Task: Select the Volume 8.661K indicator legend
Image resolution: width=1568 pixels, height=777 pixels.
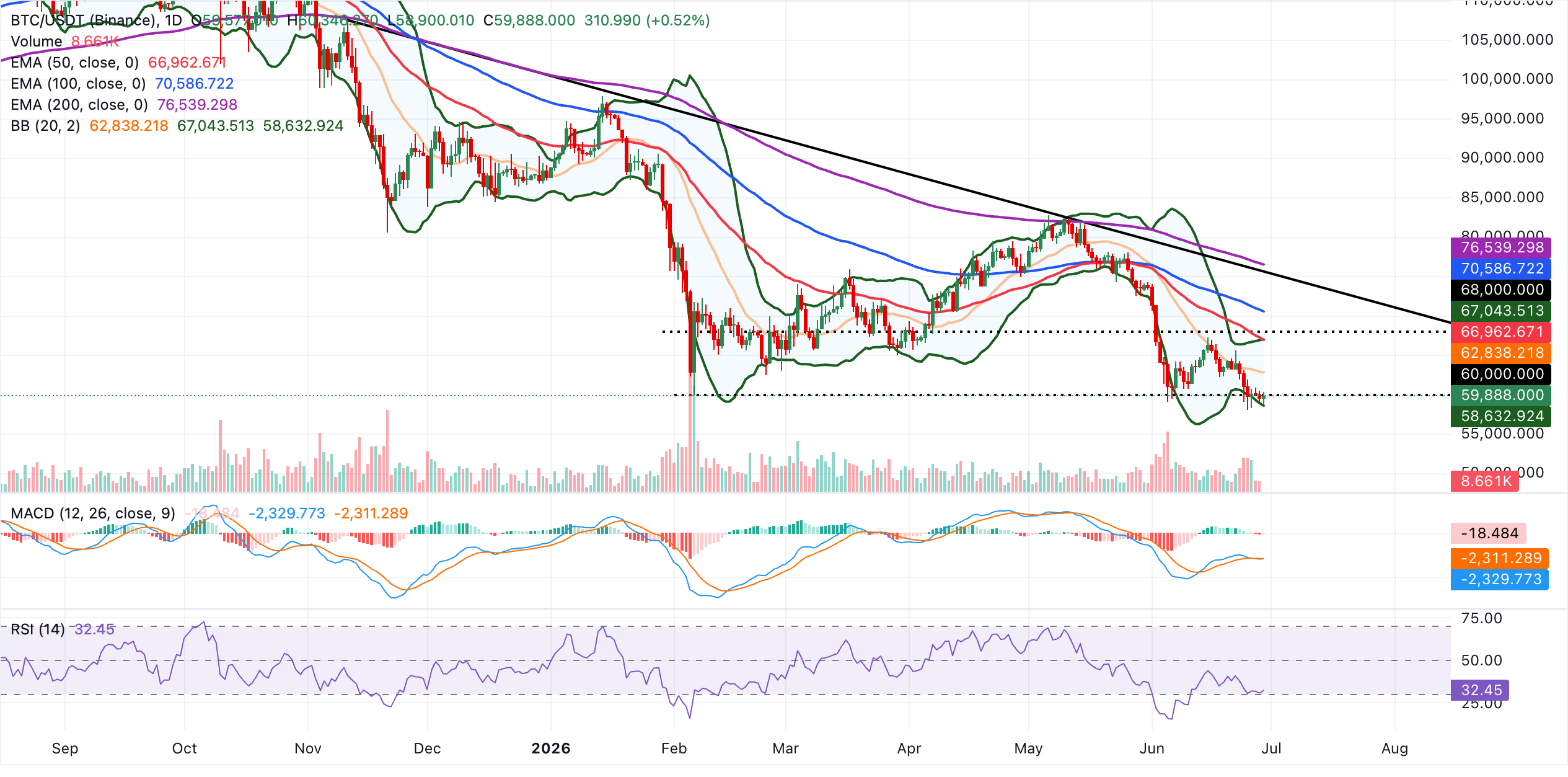Action: pos(64,42)
